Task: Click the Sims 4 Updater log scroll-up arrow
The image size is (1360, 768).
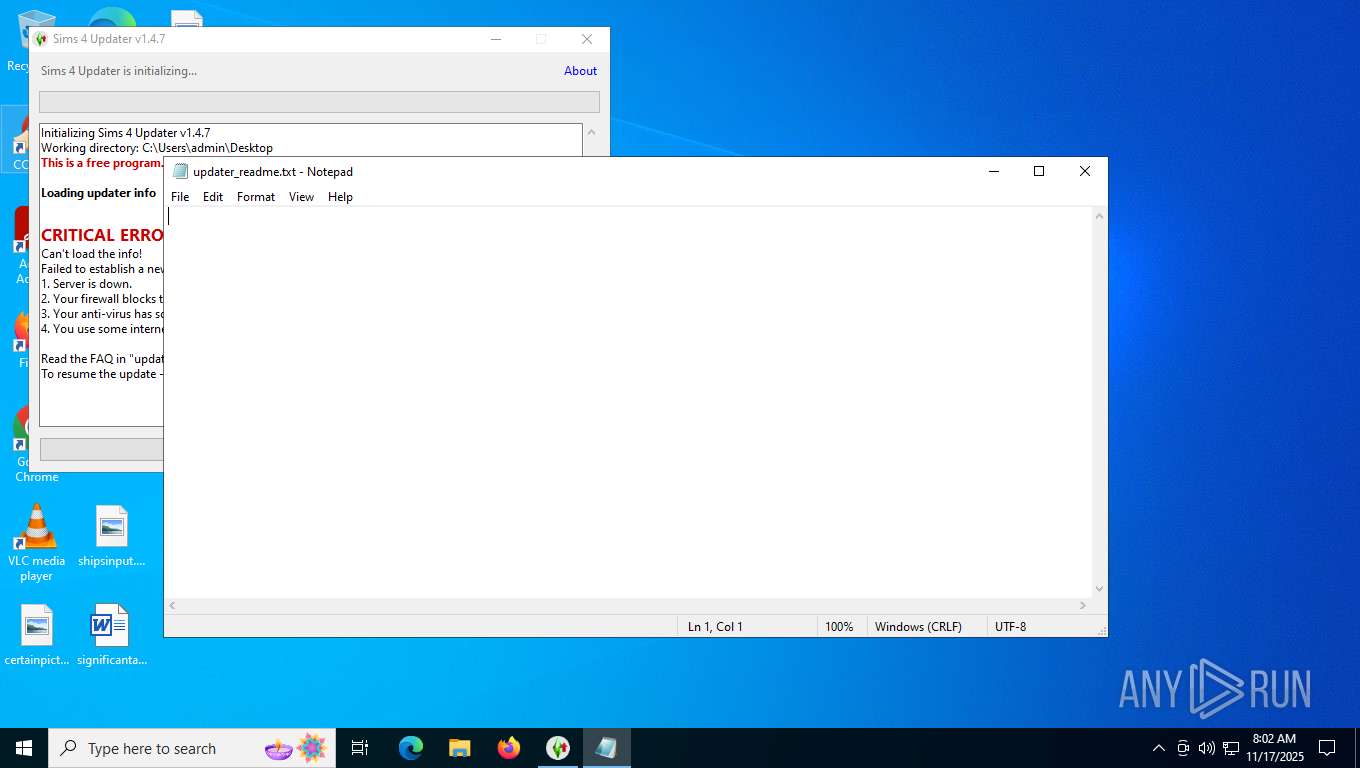Action: (x=591, y=132)
